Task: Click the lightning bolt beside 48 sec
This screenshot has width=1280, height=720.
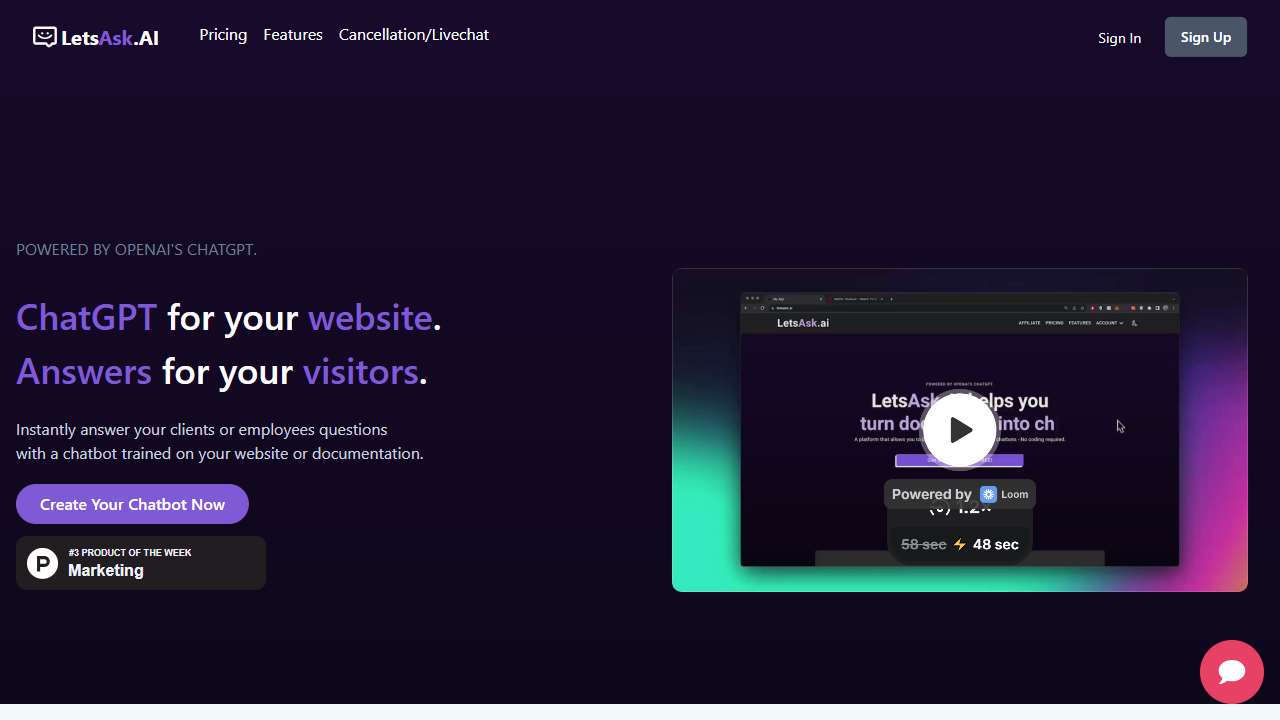Action: click(x=958, y=544)
